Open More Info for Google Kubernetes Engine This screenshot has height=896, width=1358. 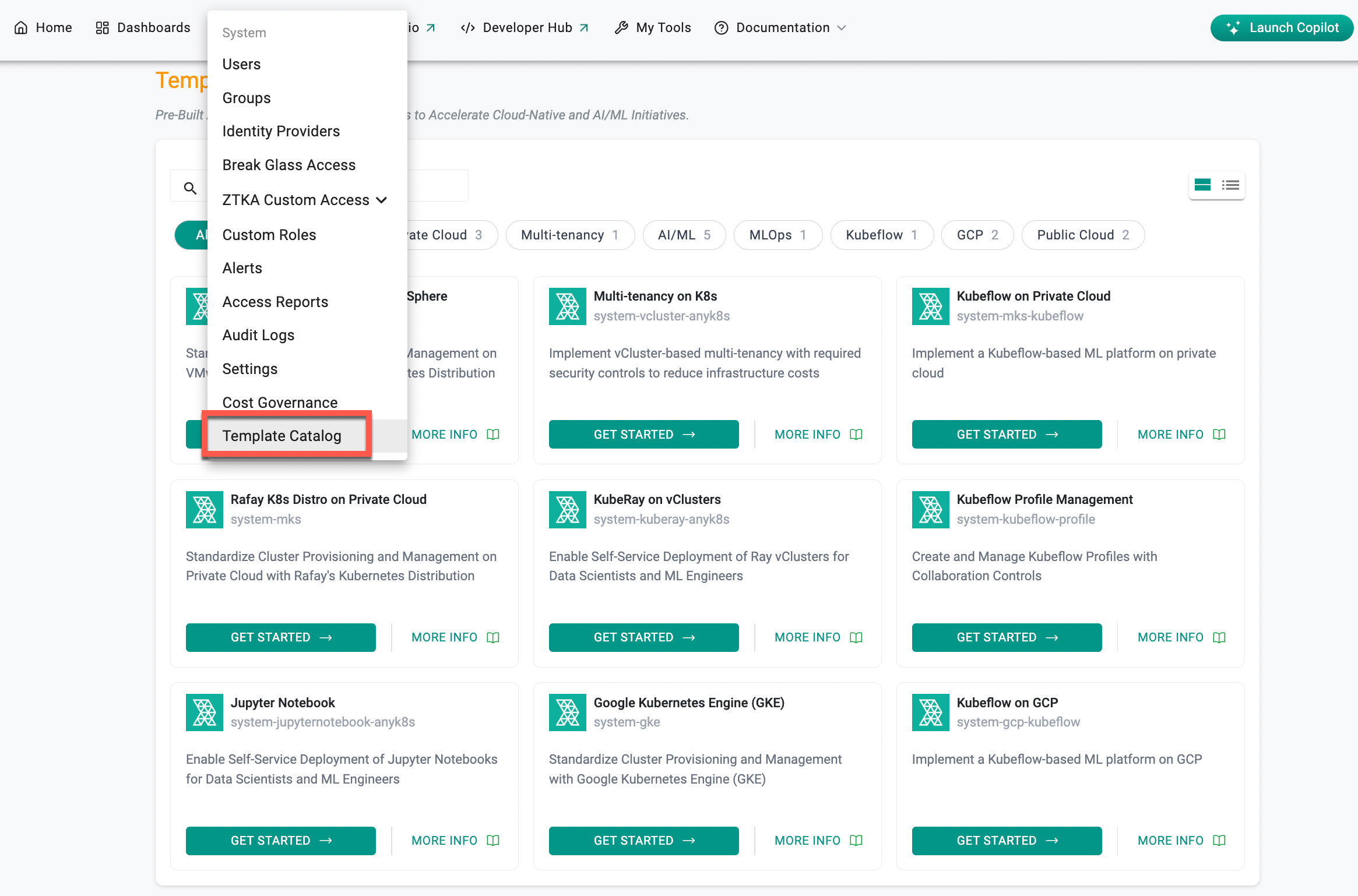[818, 841]
